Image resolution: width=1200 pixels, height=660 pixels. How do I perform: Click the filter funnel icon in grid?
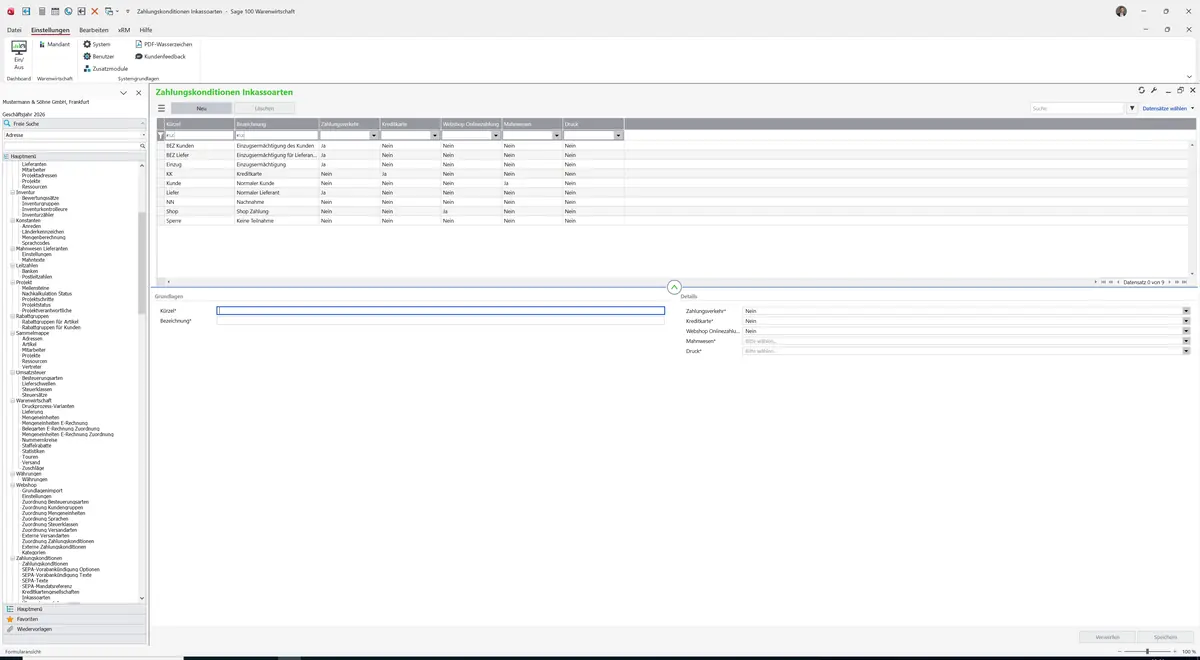[160, 135]
